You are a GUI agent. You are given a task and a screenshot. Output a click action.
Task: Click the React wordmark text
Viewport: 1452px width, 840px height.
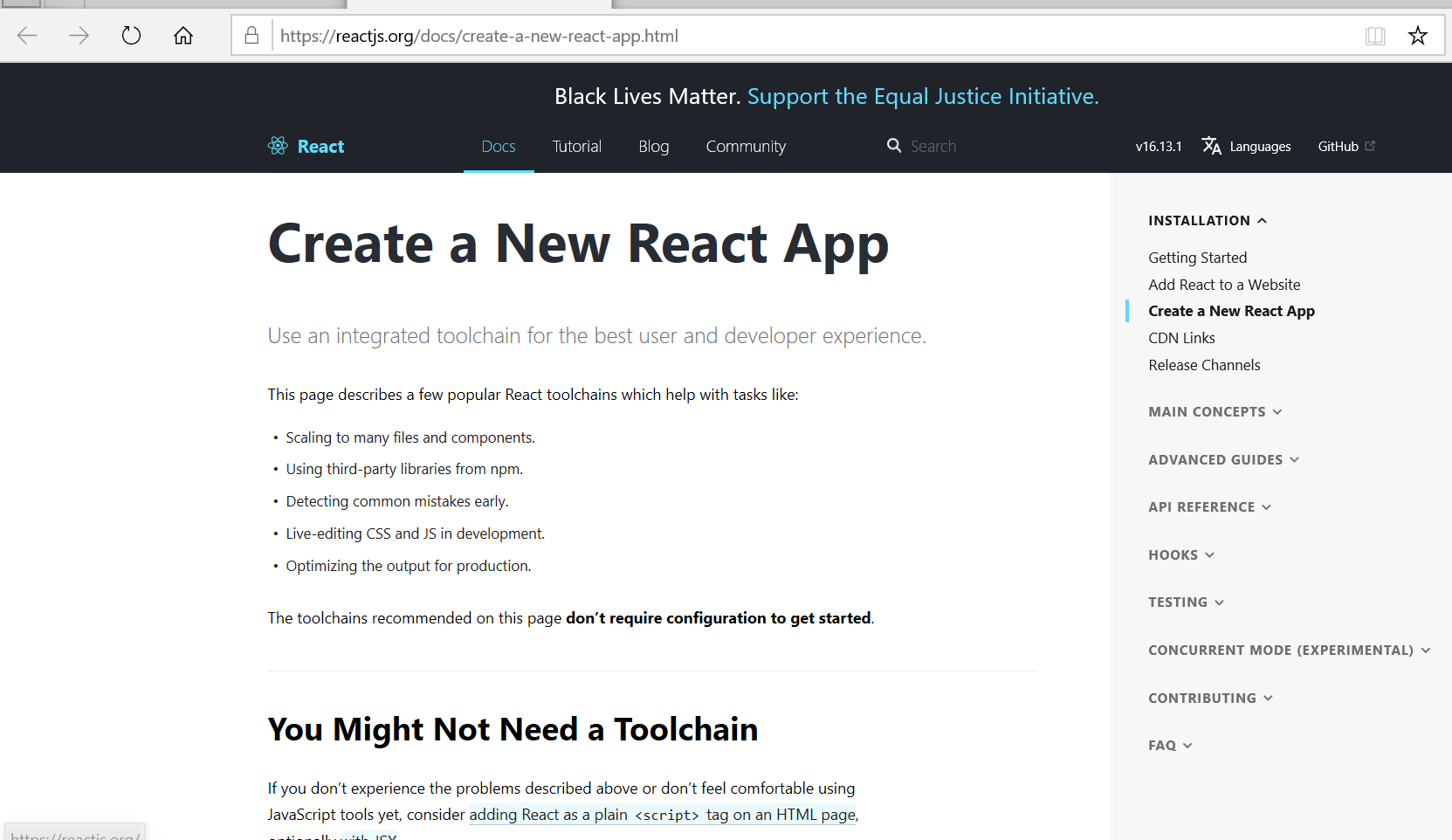click(320, 147)
